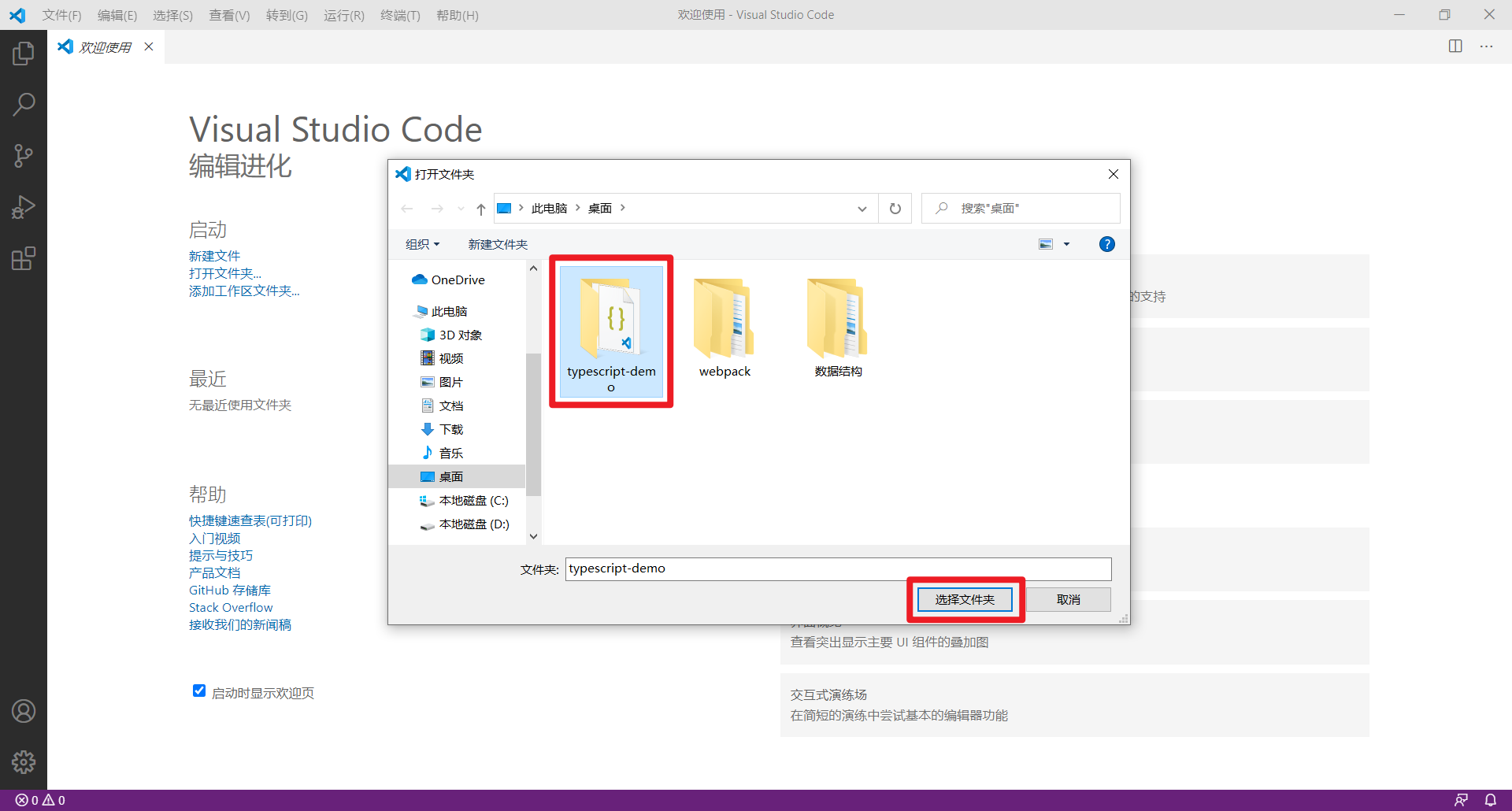The width and height of the screenshot is (1512, 811).
Task: Go up one folder level in dialog
Action: click(481, 209)
